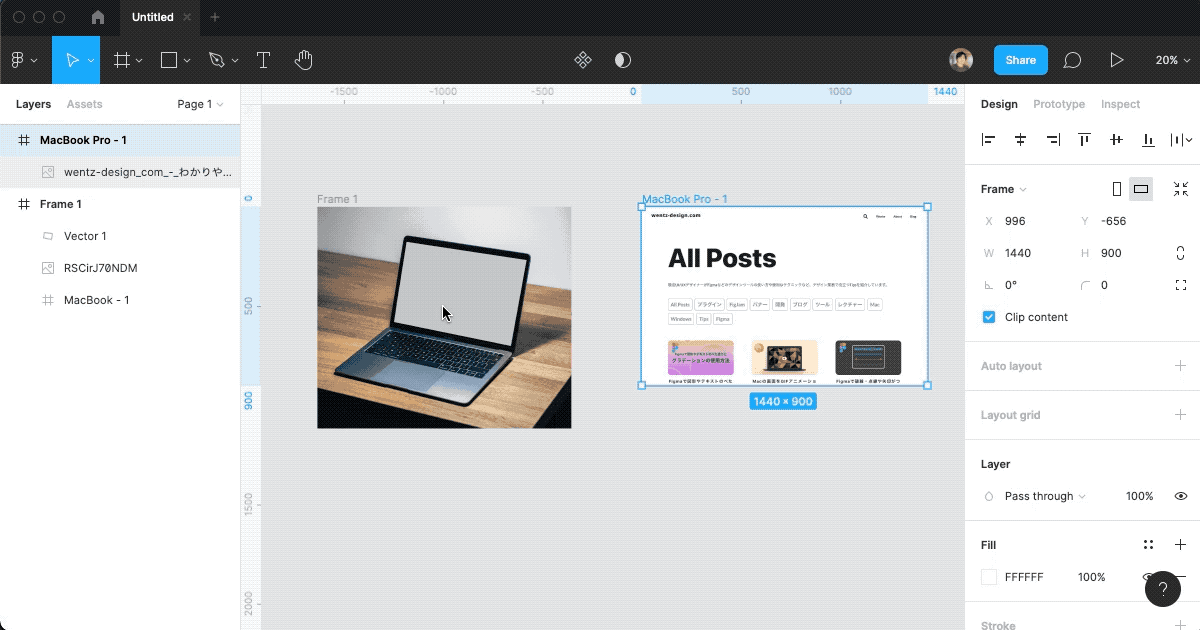Select the Text tool
Screen dimensions: 1200x630
coord(263,60)
